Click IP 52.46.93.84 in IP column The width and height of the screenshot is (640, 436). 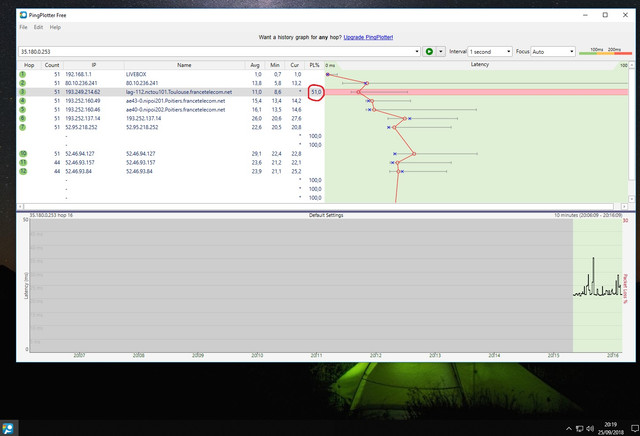78,171
